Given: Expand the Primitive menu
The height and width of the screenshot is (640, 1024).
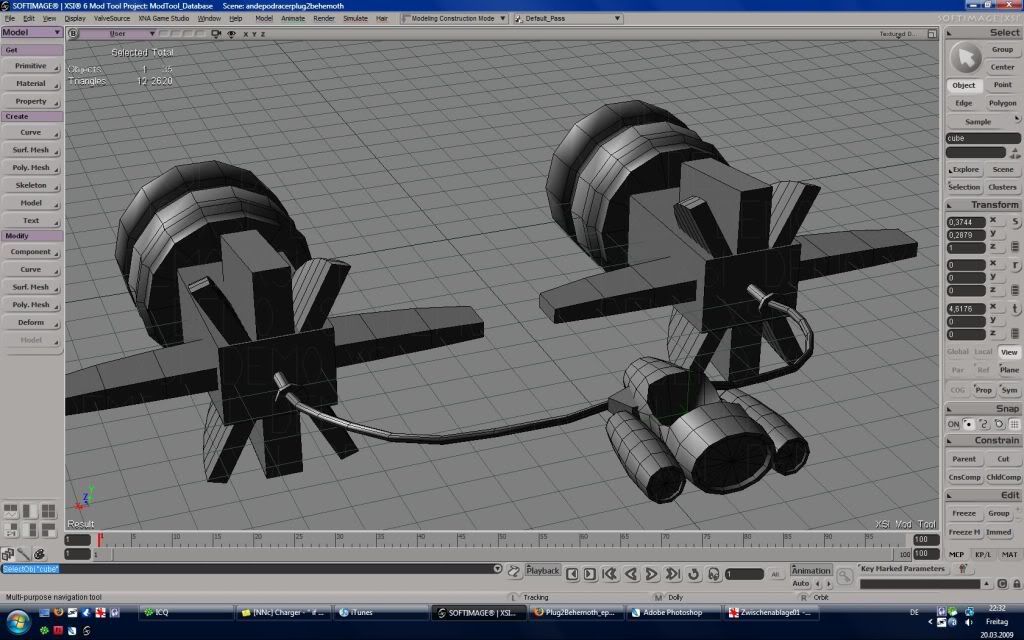Looking at the screenshot, I should 31,66.
